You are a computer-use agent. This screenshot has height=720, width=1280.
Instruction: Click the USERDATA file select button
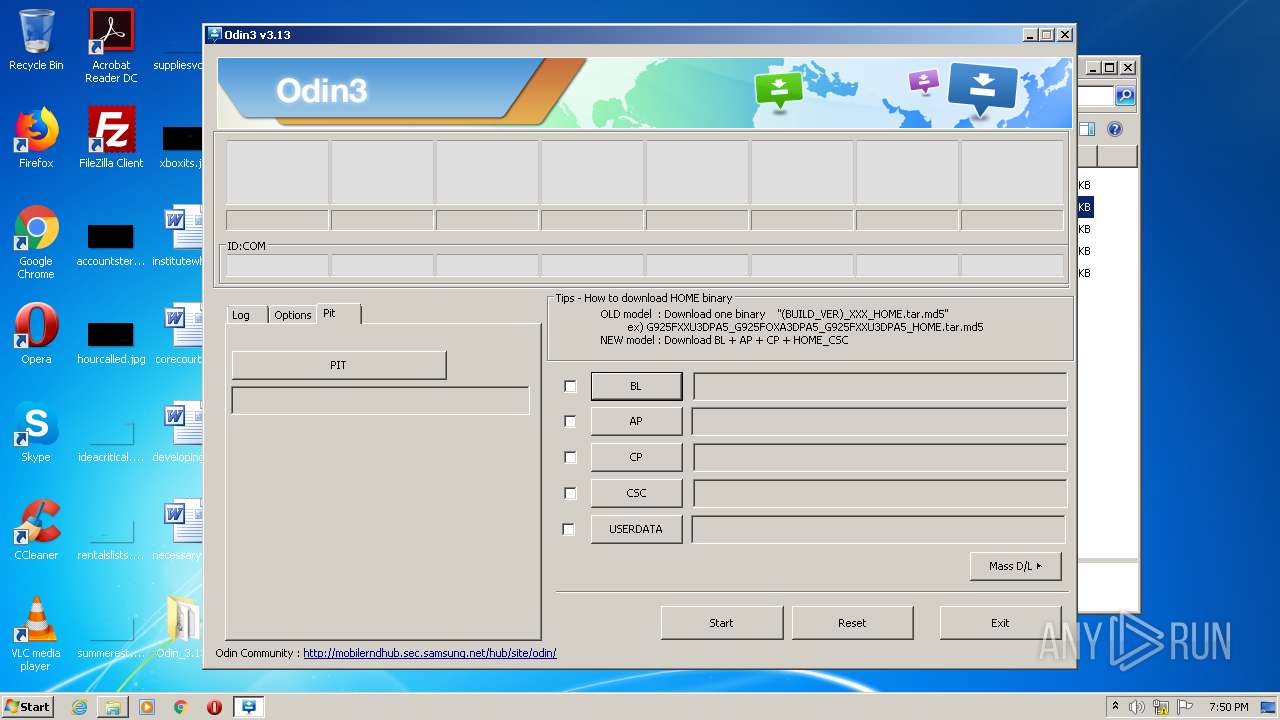(x=636, y=529)
